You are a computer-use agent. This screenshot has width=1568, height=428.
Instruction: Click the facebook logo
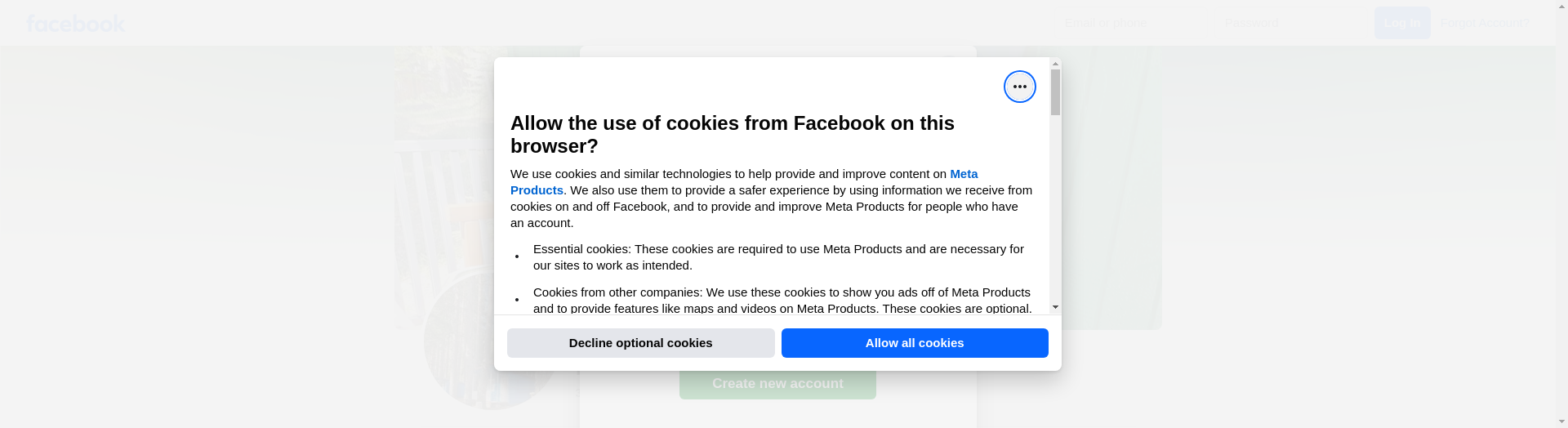click(x=75, y=24)
